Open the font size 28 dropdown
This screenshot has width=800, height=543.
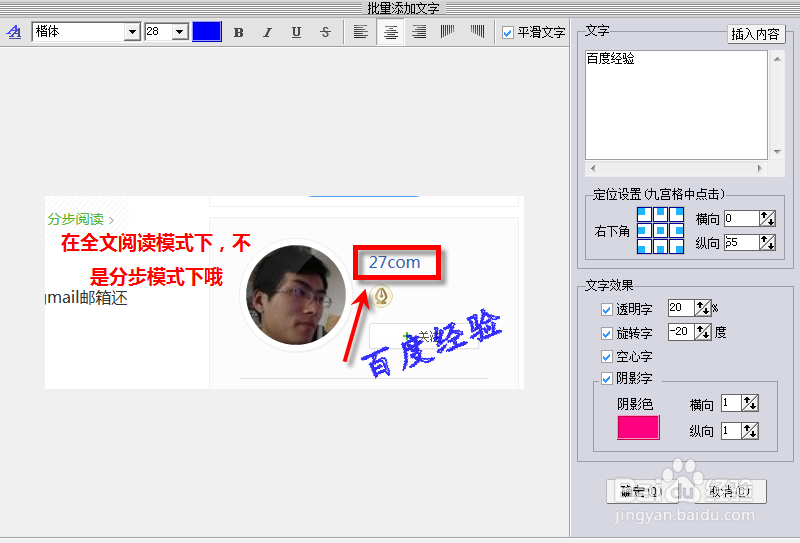(180, 32)
